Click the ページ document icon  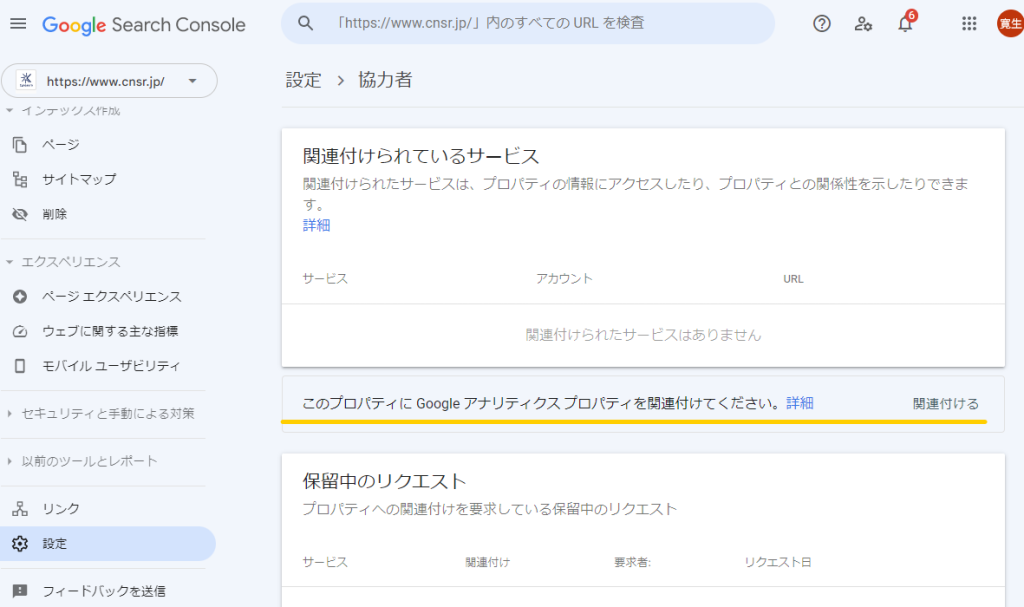[20, 144]
